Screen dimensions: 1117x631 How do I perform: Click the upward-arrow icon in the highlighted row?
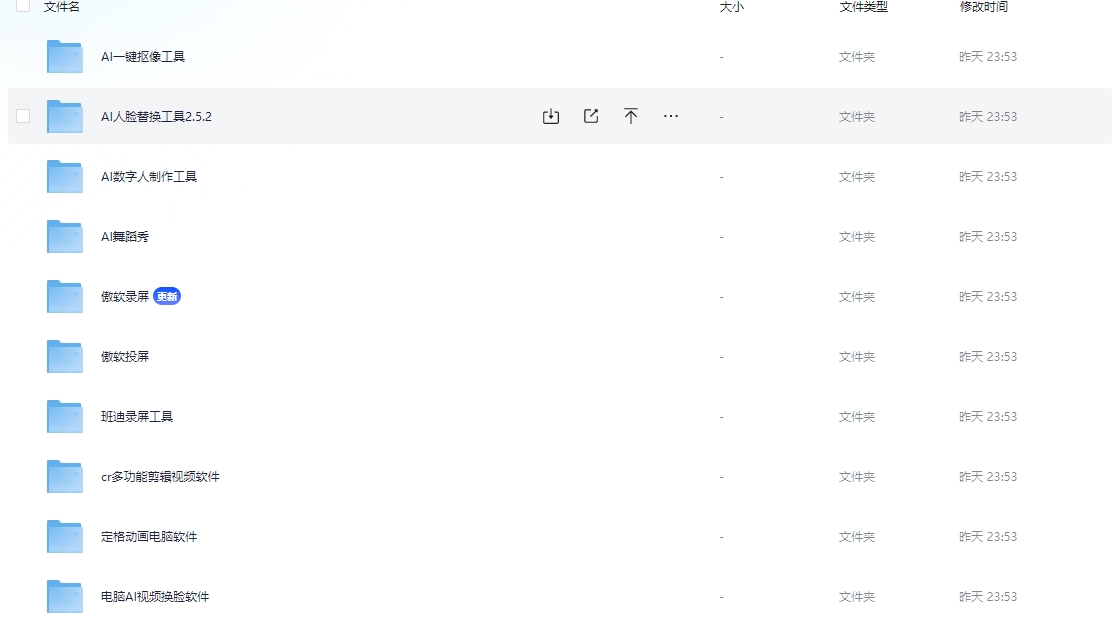click(x=631, y=116)
